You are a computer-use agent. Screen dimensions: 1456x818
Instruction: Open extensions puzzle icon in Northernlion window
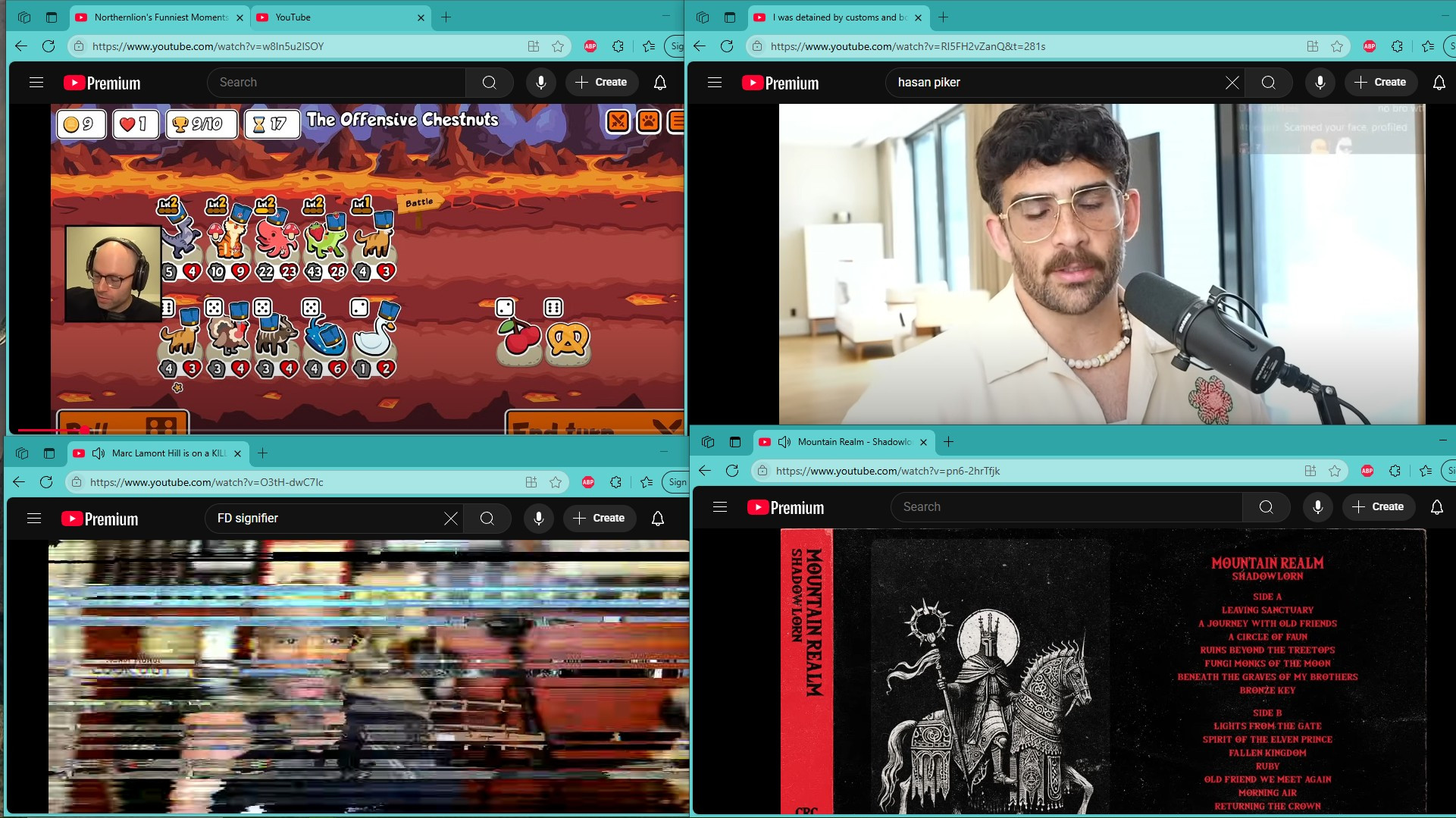(x=618, y=46)
